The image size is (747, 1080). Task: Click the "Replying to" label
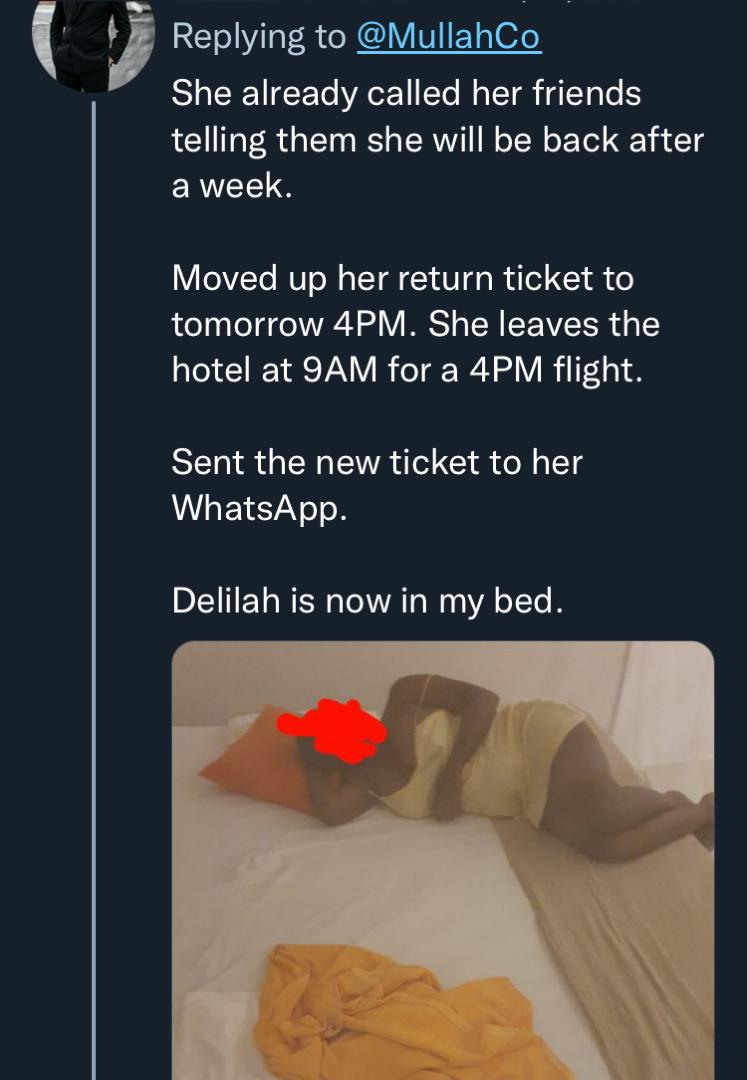point(259,37)
